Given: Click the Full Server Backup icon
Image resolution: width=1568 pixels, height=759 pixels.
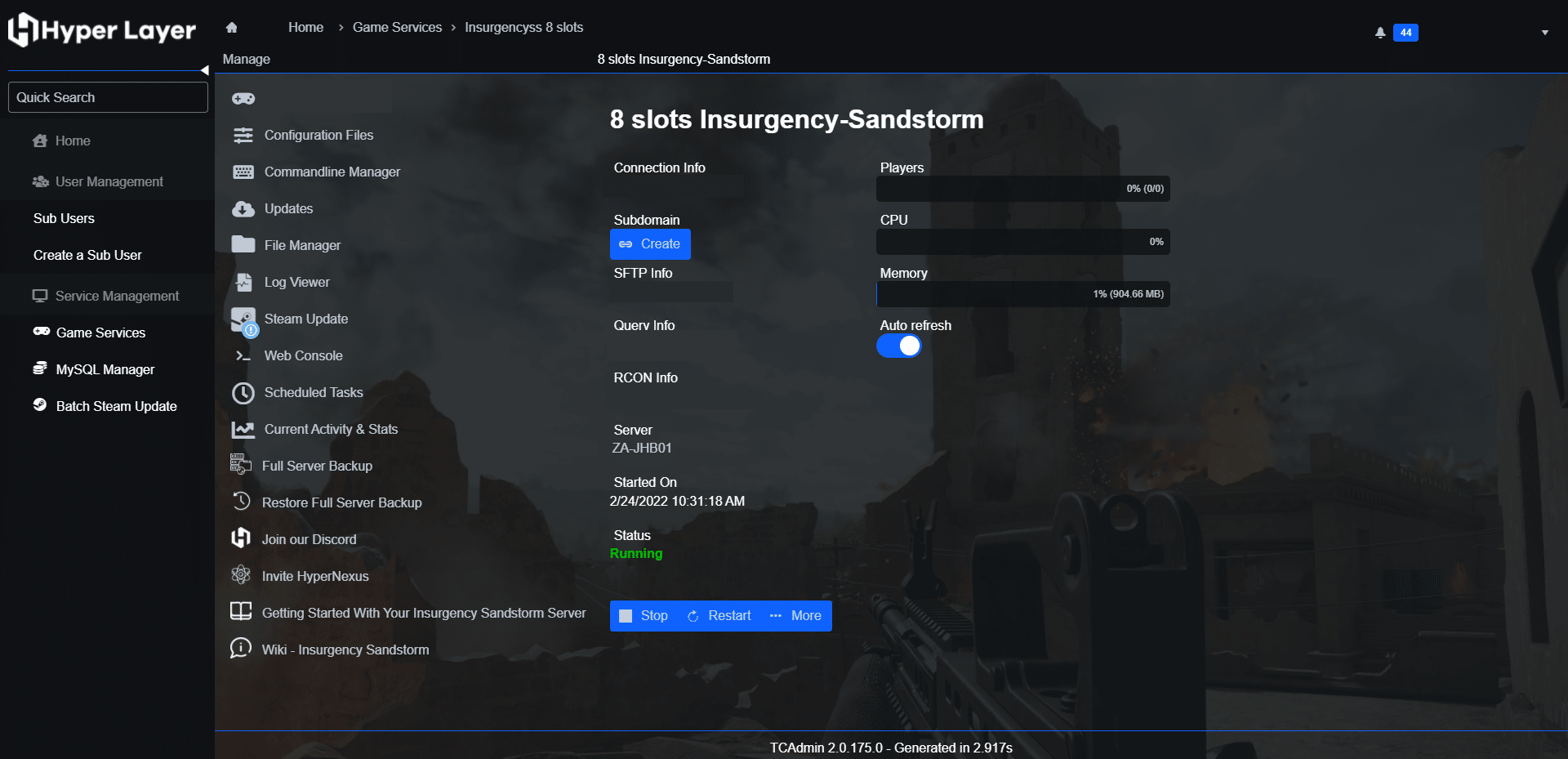Looking at the screenshot, I should (241, 465).
